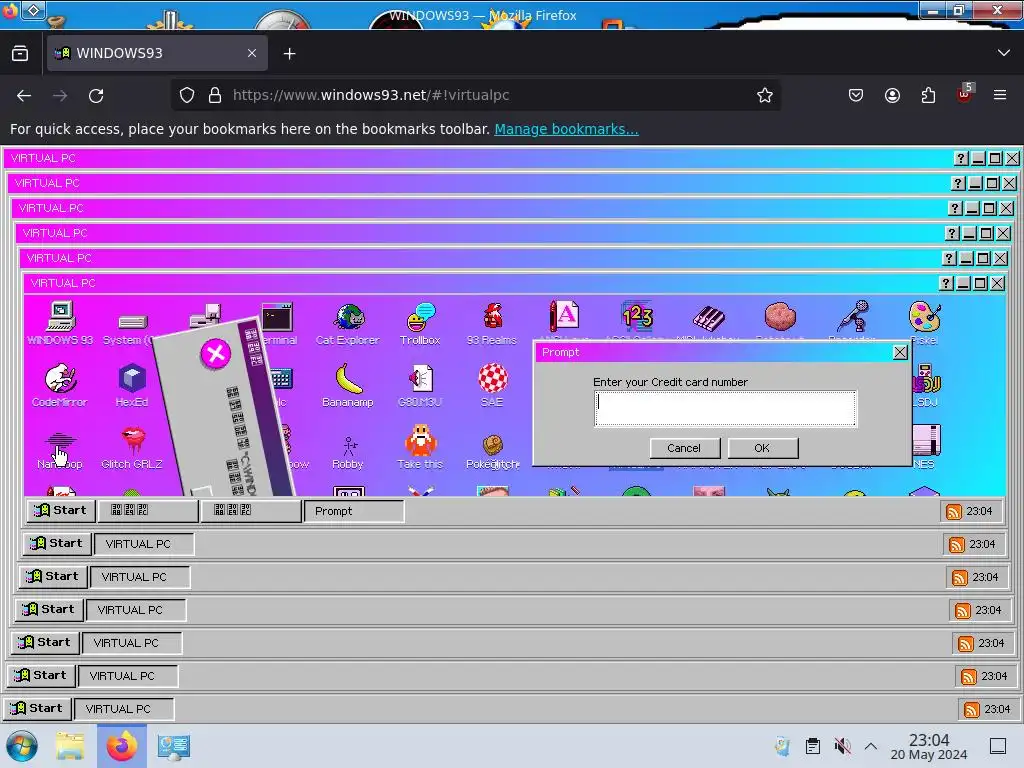Open Cat Explorer browser icon

point(347,324)
